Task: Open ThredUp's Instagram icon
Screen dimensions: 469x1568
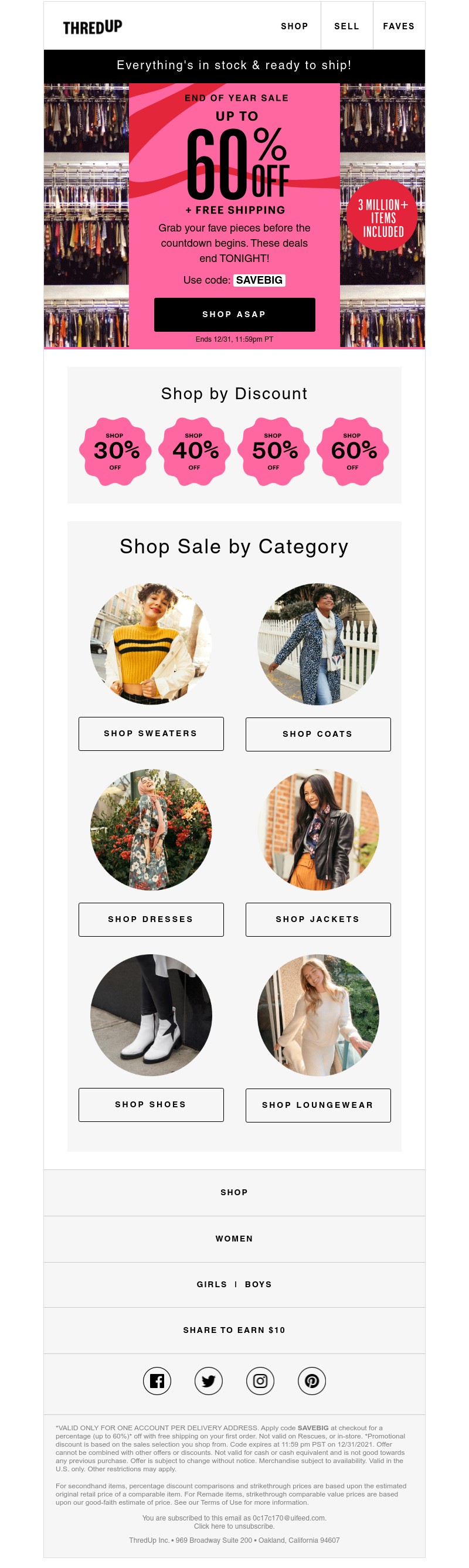Action: click(x=260, y=1381)
